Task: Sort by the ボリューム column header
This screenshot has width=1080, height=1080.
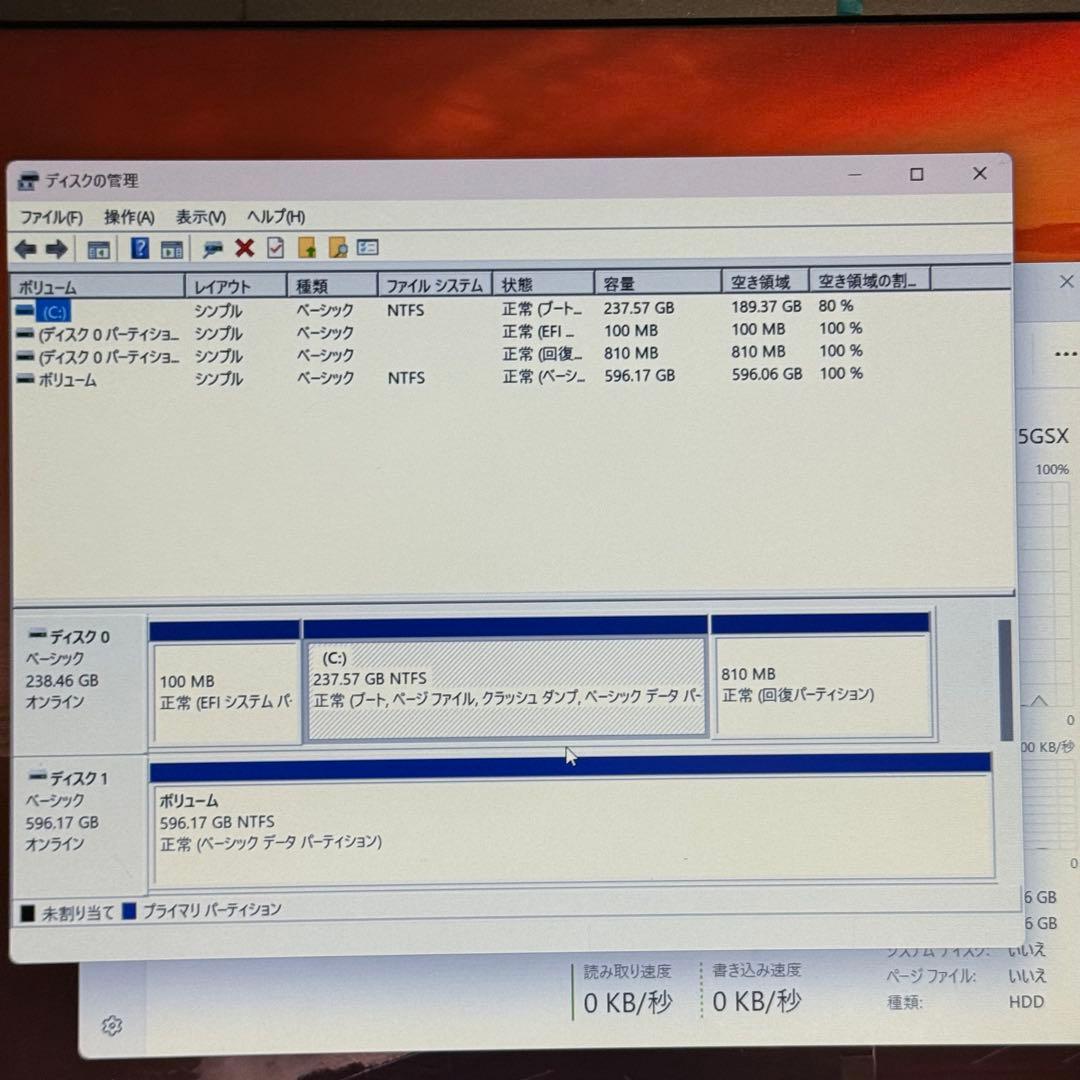Action: [97, 287]
